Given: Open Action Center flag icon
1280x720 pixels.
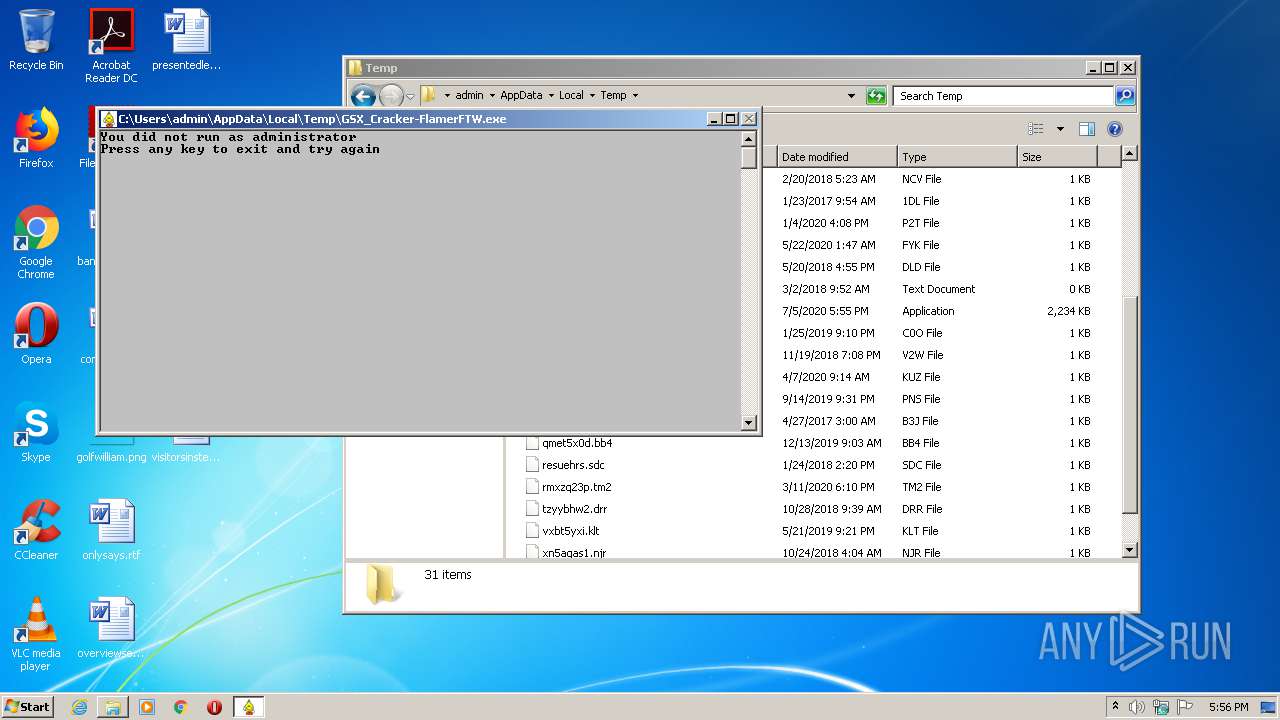Looking at the screenshot, I should point(1185,707).
